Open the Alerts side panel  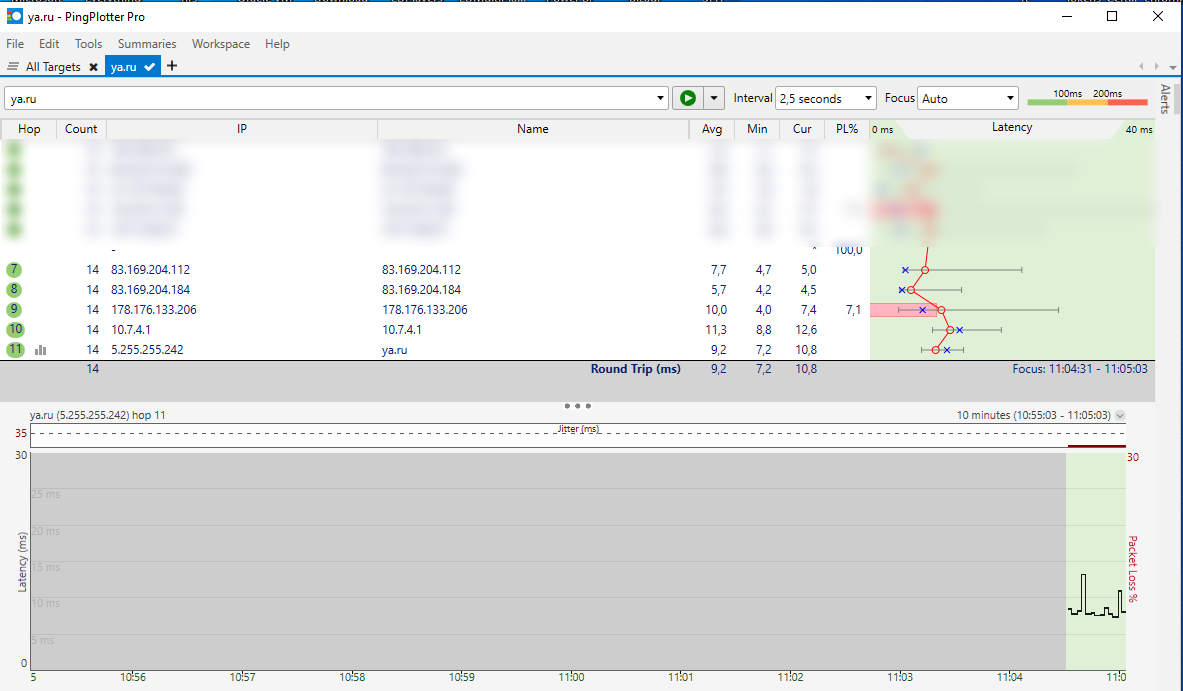[1166, 99]
